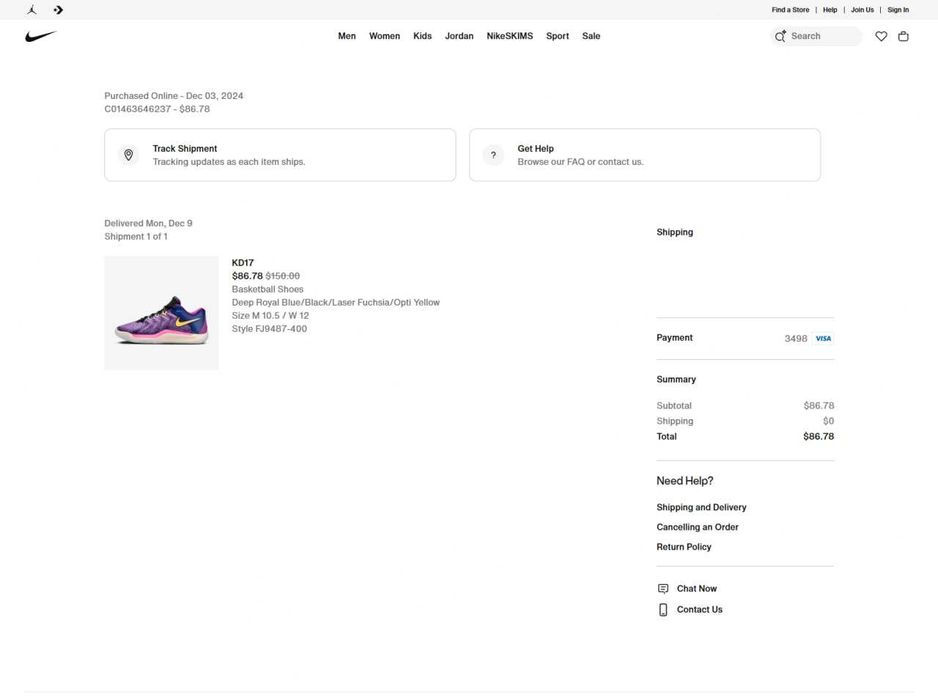Click Contact Us text link
The width and height of the screenshot is (938, 700).
coord(700,610)
